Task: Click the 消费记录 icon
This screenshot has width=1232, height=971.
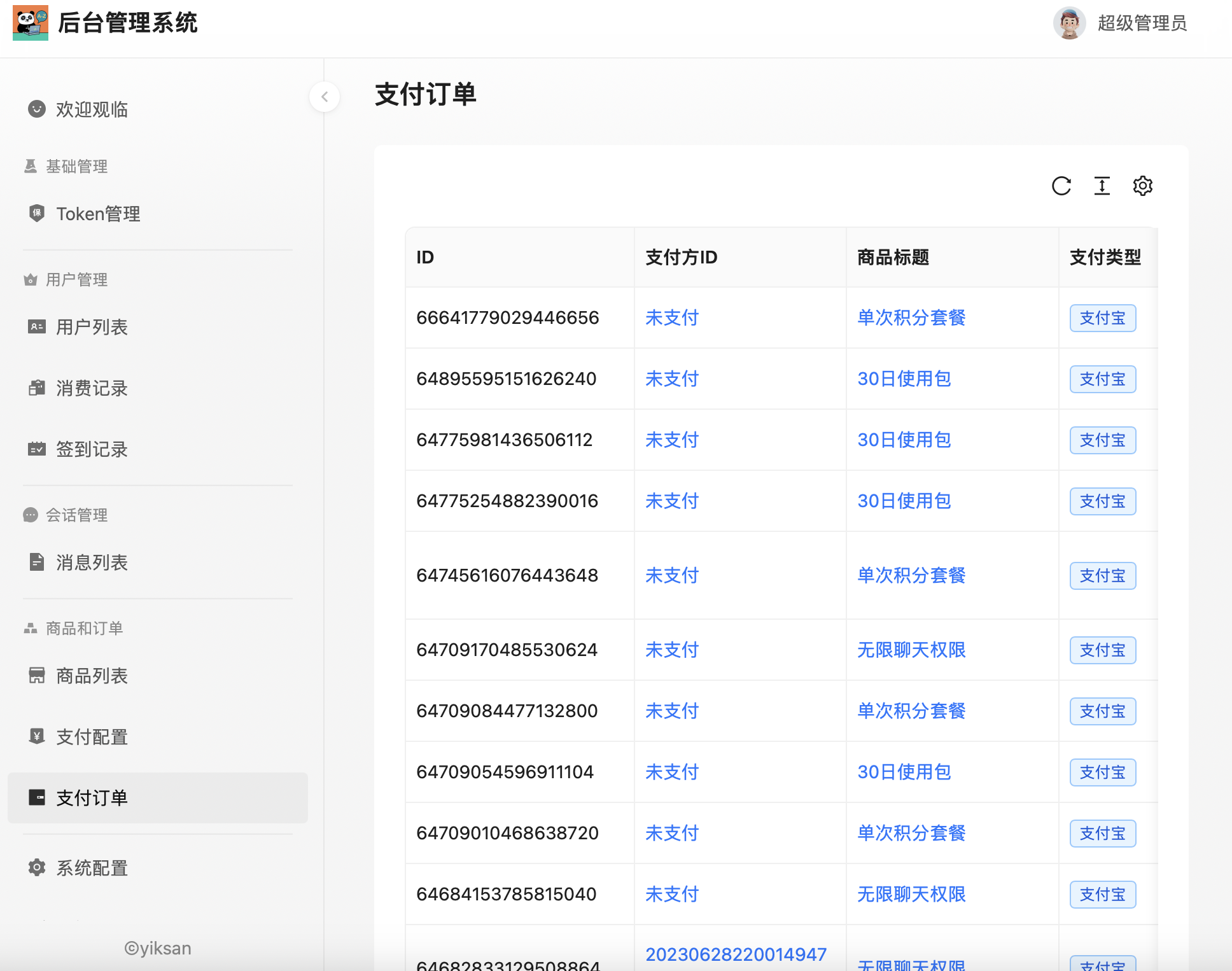Action: [x=37, y=388]
